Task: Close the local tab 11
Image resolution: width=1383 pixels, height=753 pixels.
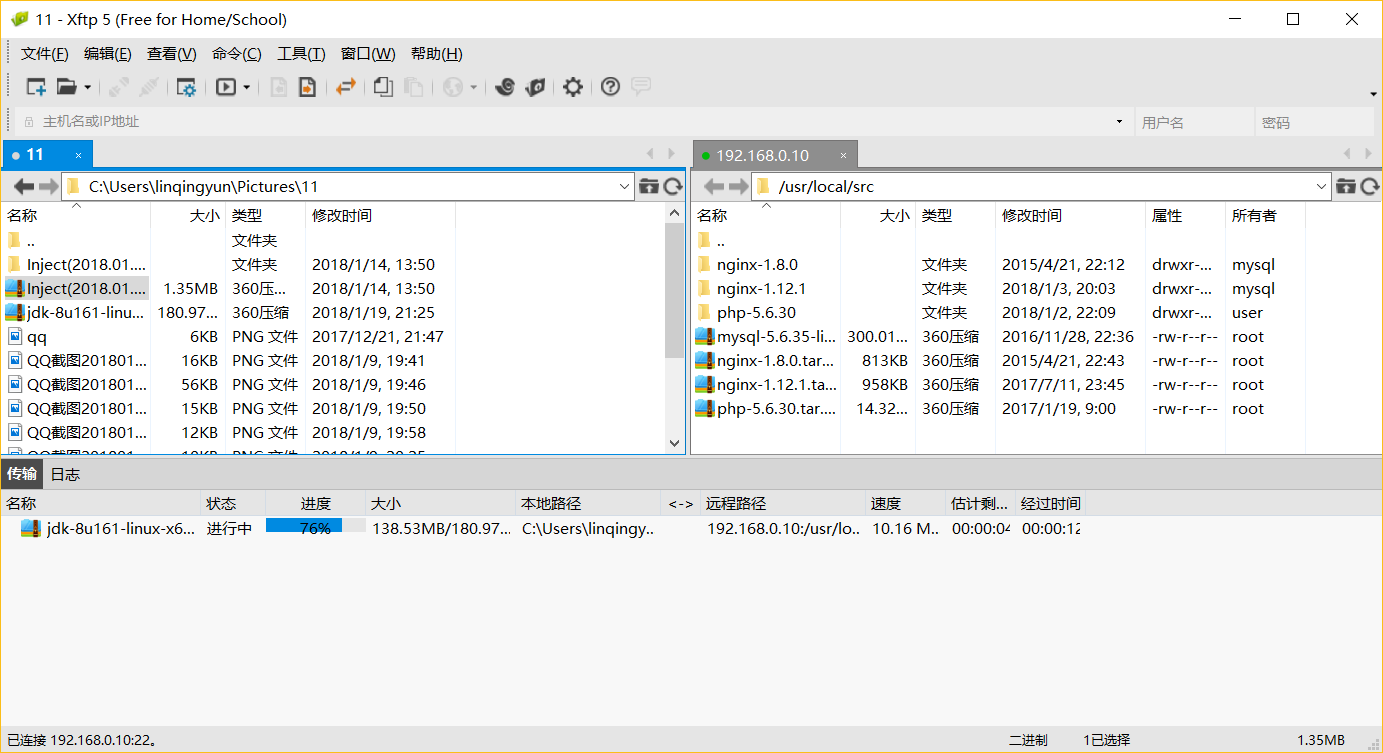Action: pyautogui.click(x=78, y=155)
